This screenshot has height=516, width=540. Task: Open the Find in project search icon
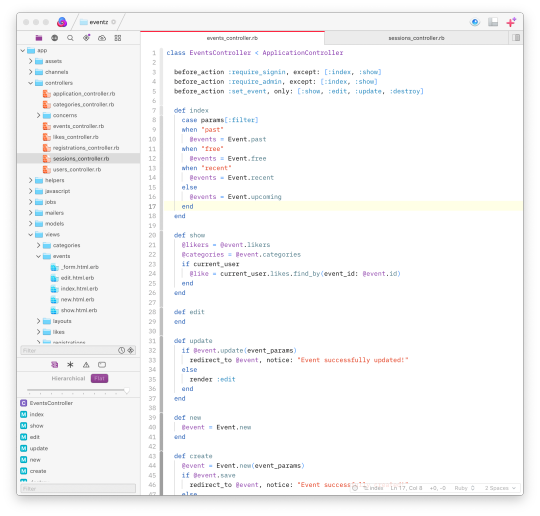click(x=70, y=38)
